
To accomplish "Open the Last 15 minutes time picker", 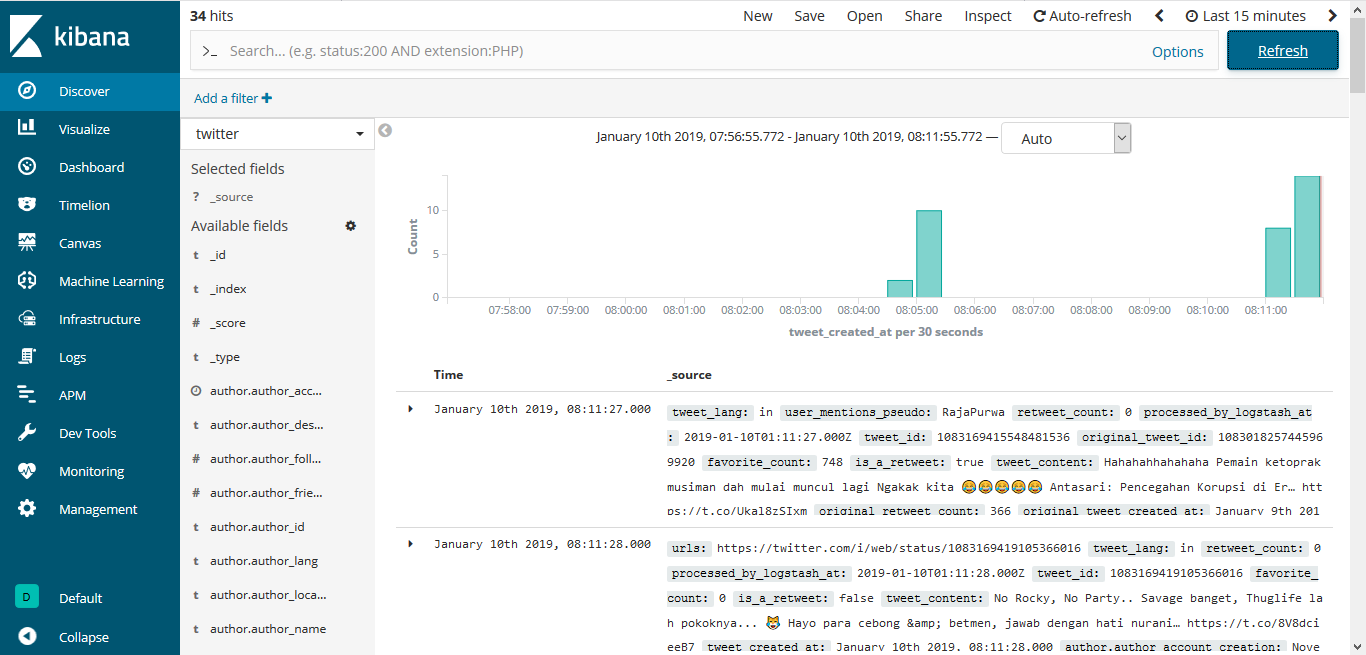I will click(x=1246, y=16).
